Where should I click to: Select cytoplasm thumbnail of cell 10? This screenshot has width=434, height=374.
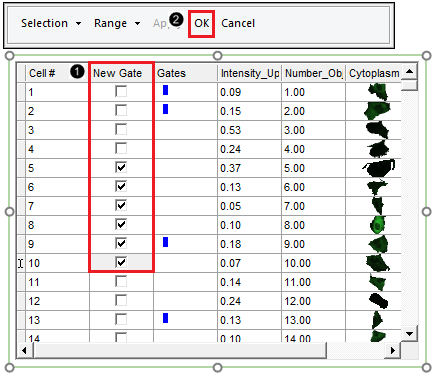tap(378, 263)
